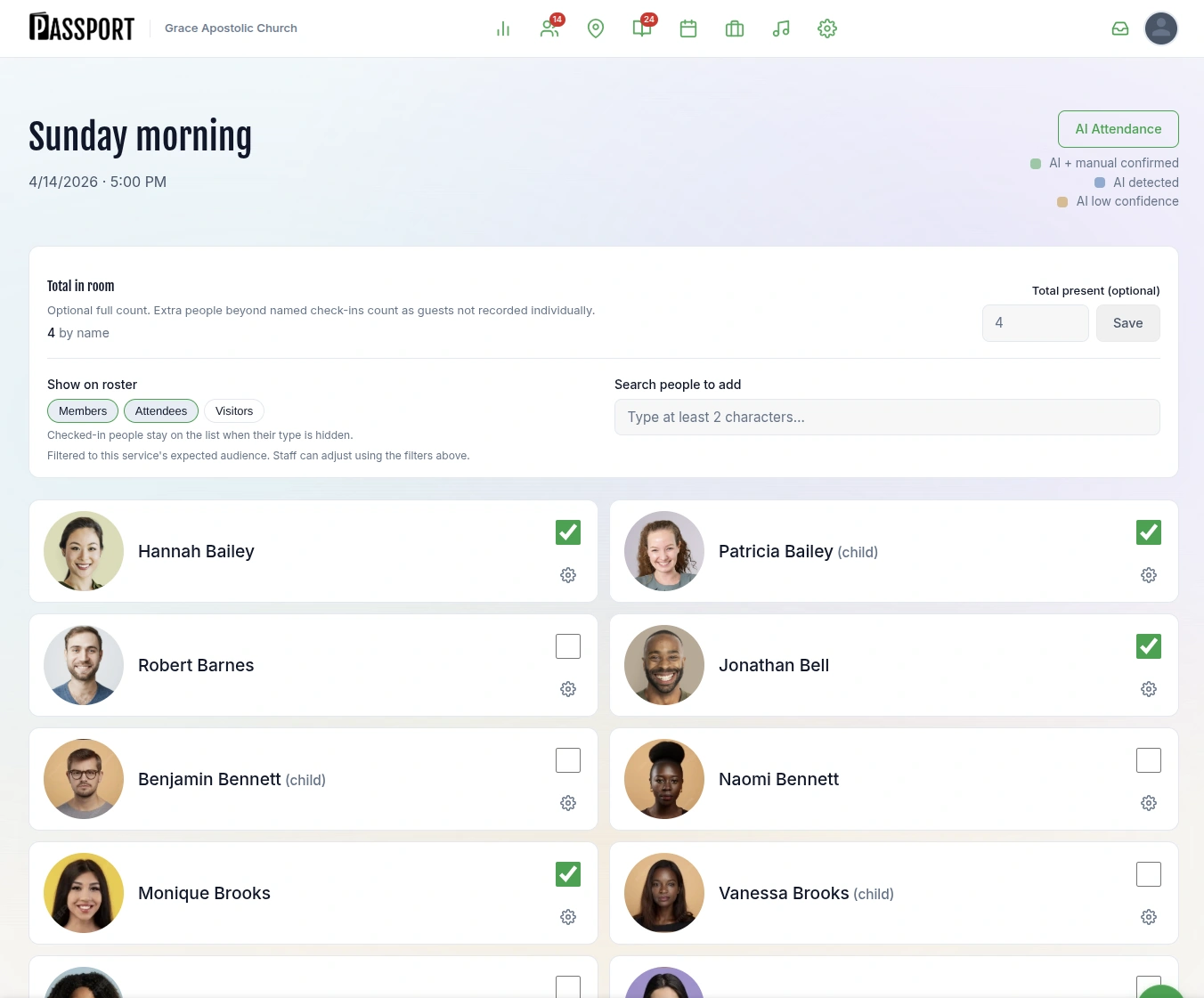Open the map pin locations icon
The height and width of the screenshot is (998, 1204).
(x=596, y=28)
